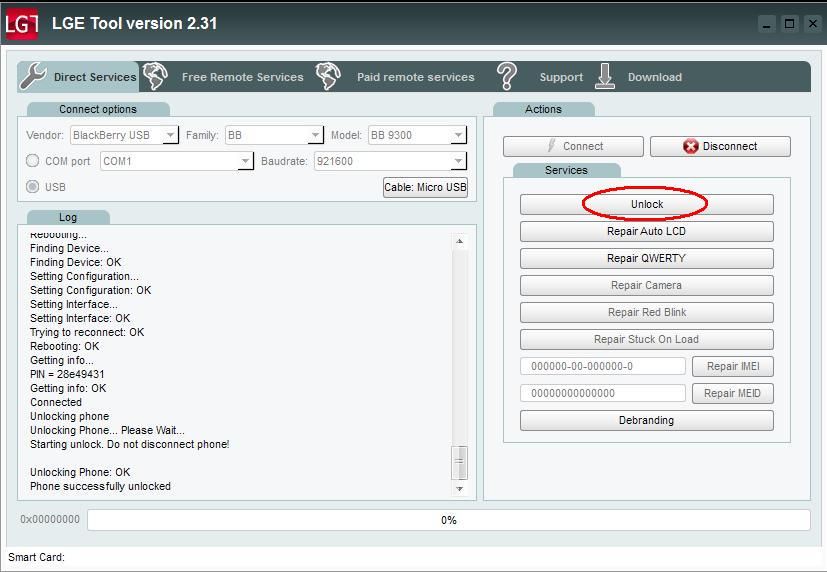
Task: Click Repair Auto LCD button
Action: pyautogui.click(x=647, y=231)
